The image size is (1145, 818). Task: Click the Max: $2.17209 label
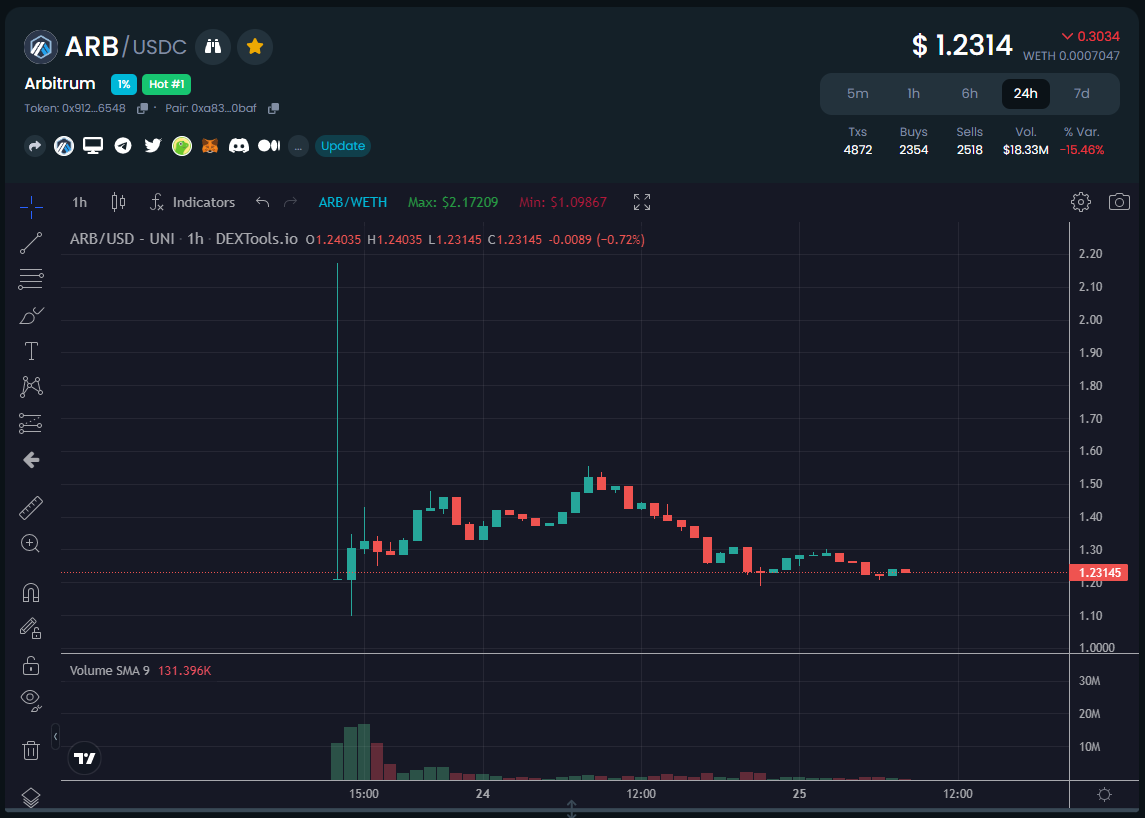coord(453,202)
